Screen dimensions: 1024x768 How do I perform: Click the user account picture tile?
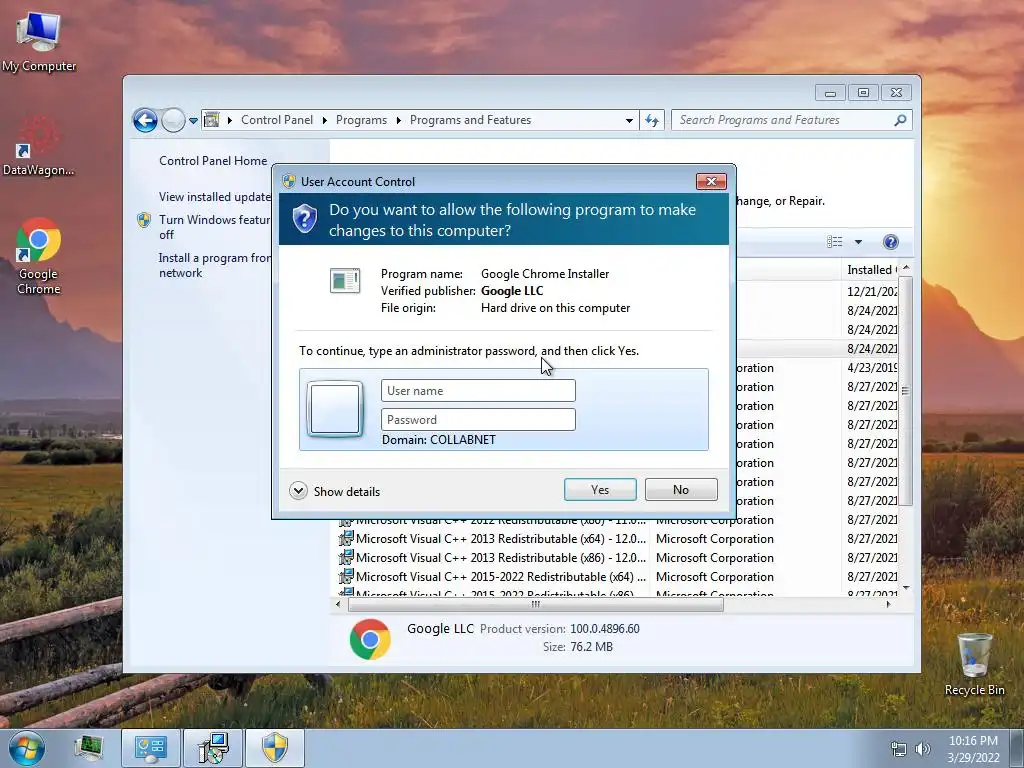334,409
